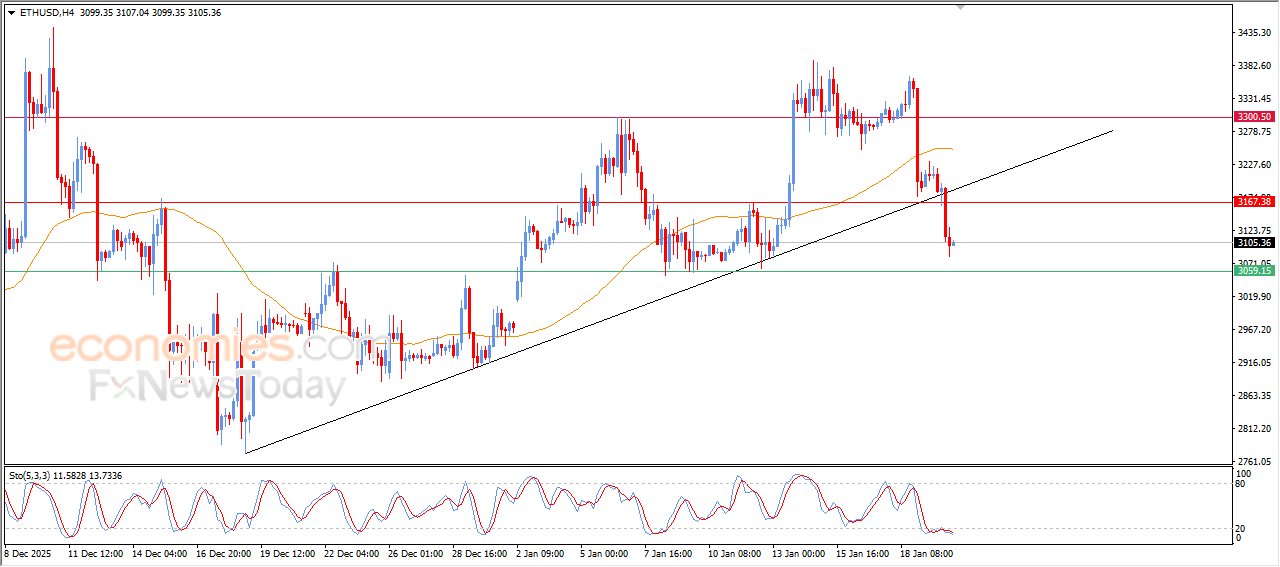Click the 2812.20 price scale value

click(x=1254, y=429)
